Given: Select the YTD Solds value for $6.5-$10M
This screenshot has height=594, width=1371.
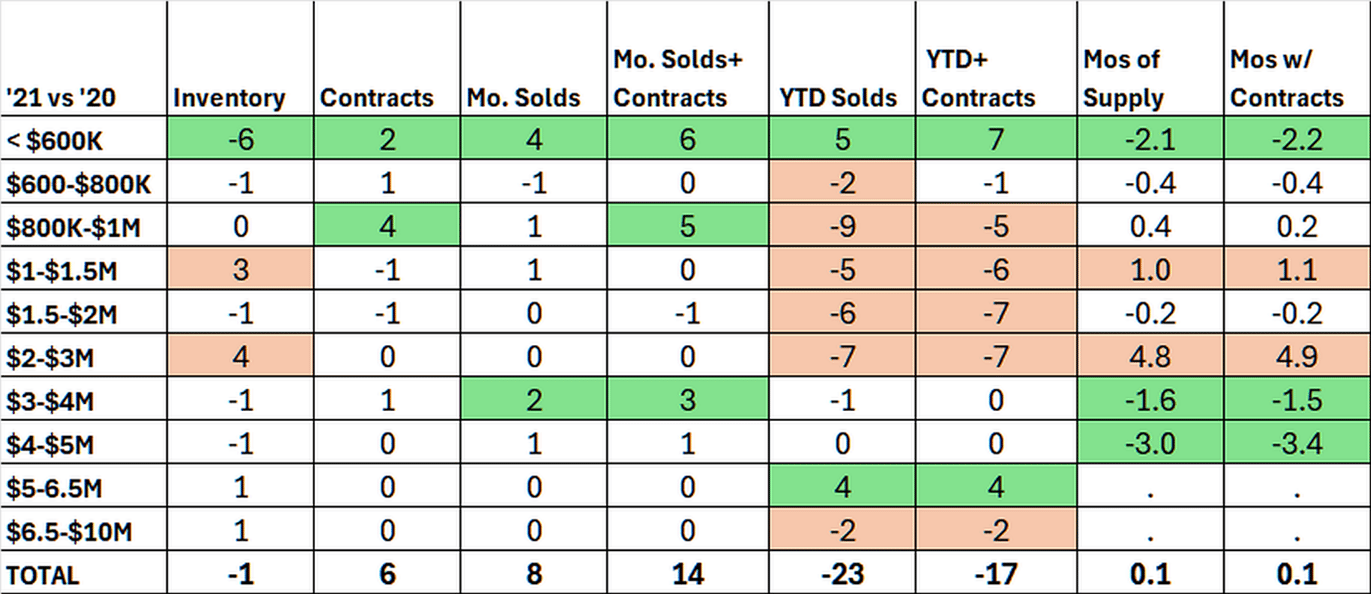Looking at the screenshot, I should (x=842, y=531).
